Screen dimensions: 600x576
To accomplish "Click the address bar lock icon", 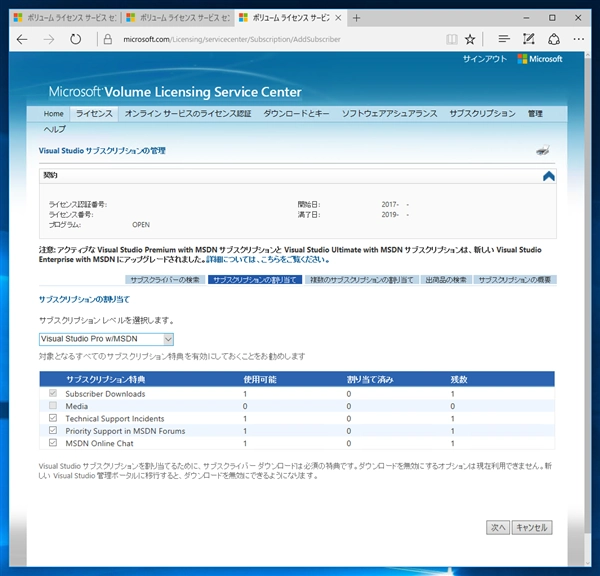I will [x=108, y=39].
